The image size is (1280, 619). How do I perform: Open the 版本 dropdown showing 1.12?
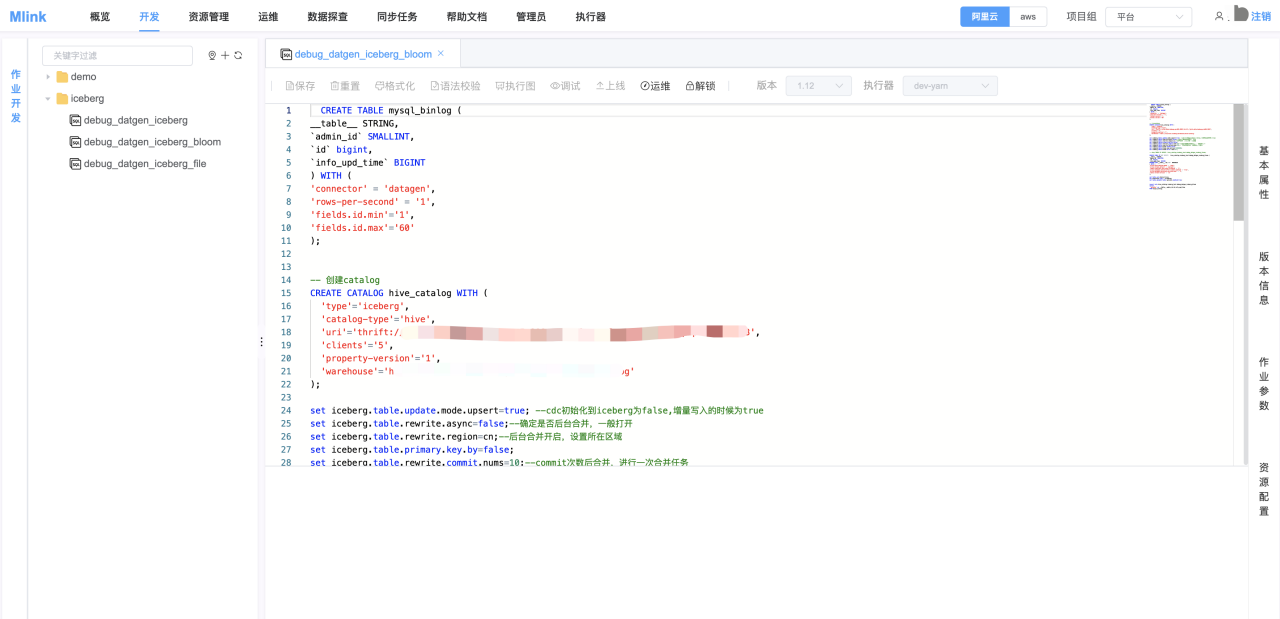pos(818,86)
